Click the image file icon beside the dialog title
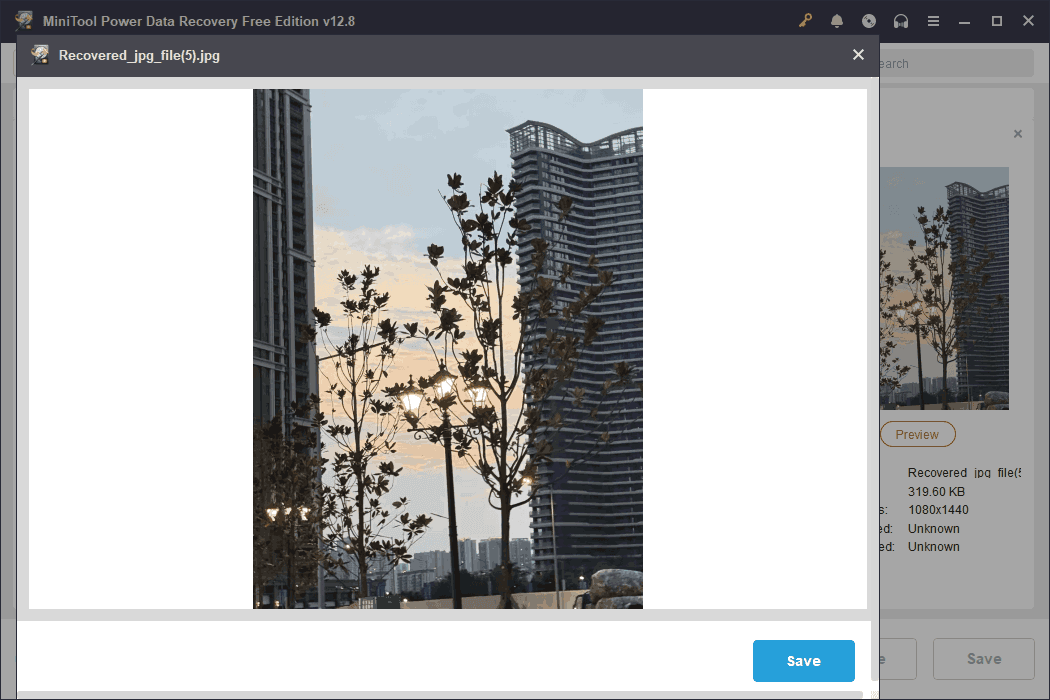1050x700 pixels. point(40,55)
